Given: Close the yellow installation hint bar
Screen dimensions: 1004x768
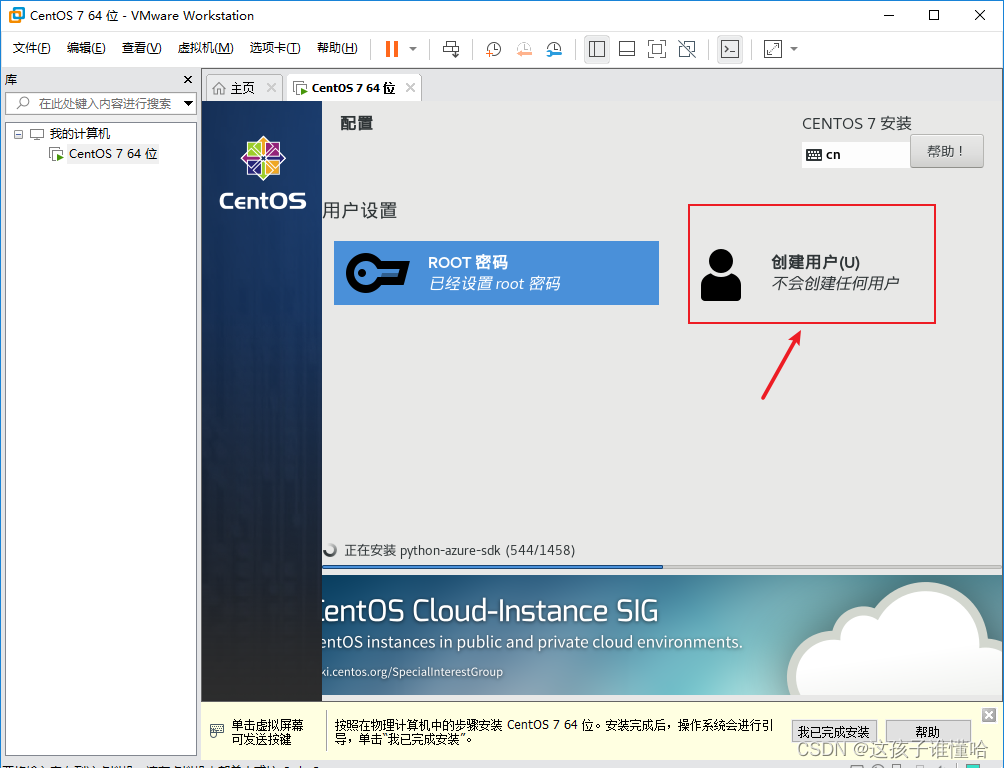Looking at the screenshot, I should point(989,715).
